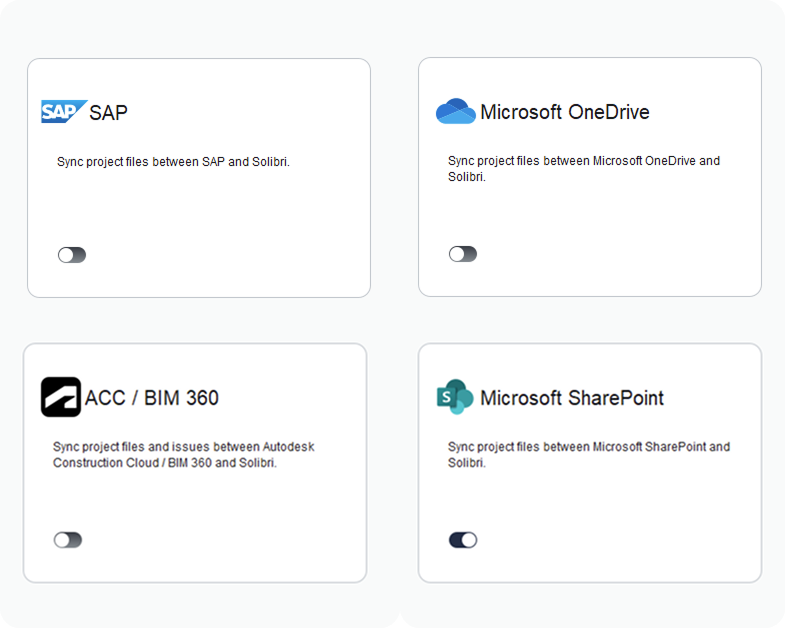Open the Microsoft OneDrive heading

point(565,112)
